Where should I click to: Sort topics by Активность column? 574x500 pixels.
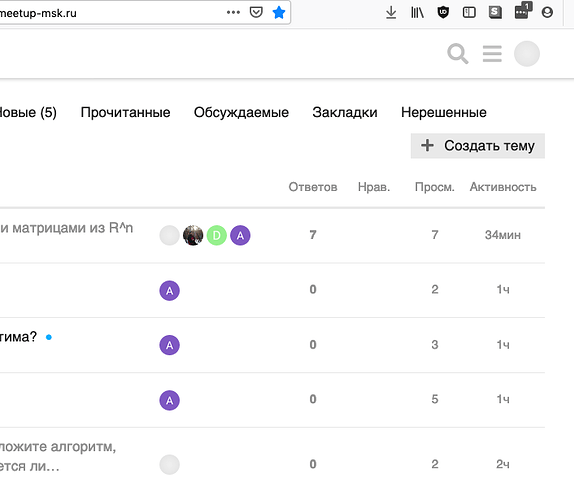503,187
